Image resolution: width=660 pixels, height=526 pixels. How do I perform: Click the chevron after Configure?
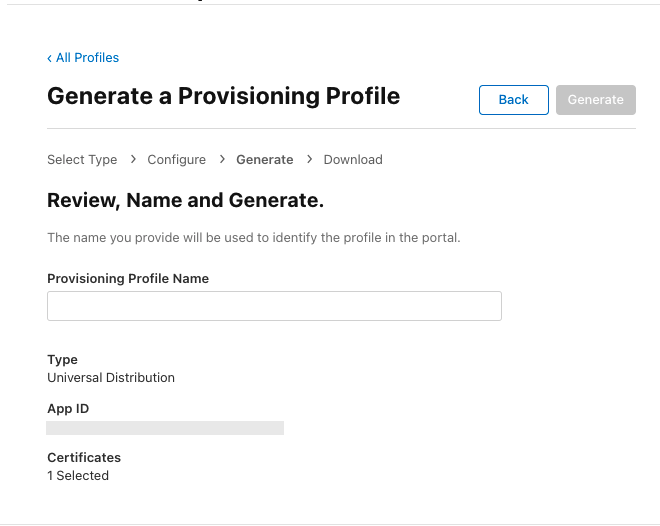[x=221, y=159]
